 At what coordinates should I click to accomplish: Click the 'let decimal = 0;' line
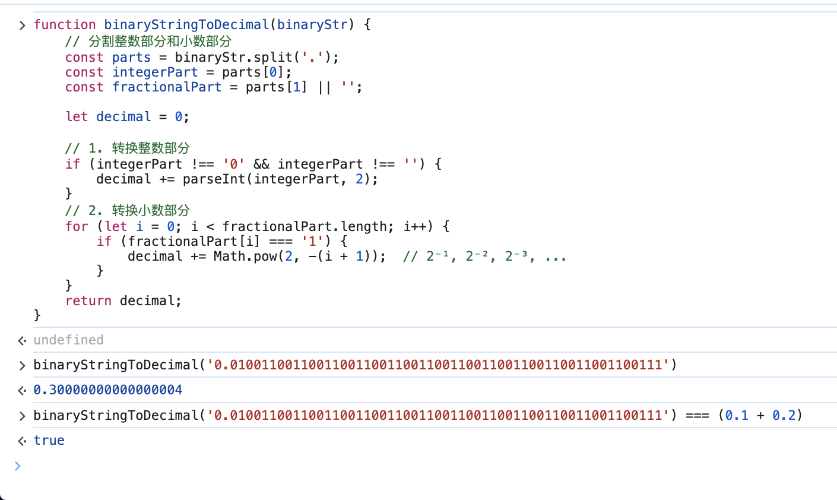pyautogui.click(x=127, y=117)
